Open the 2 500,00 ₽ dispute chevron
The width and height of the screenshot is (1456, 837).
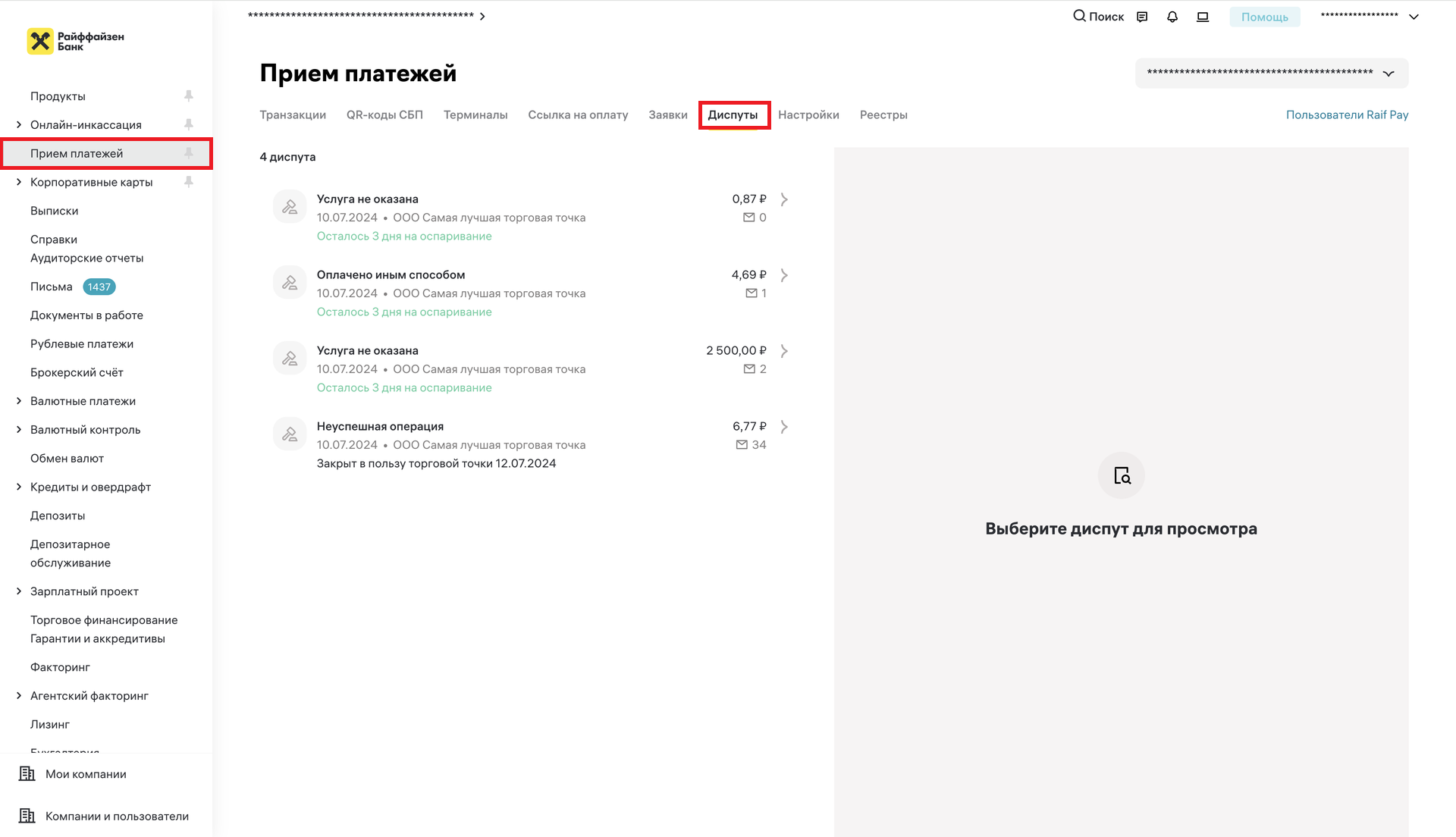784,351
